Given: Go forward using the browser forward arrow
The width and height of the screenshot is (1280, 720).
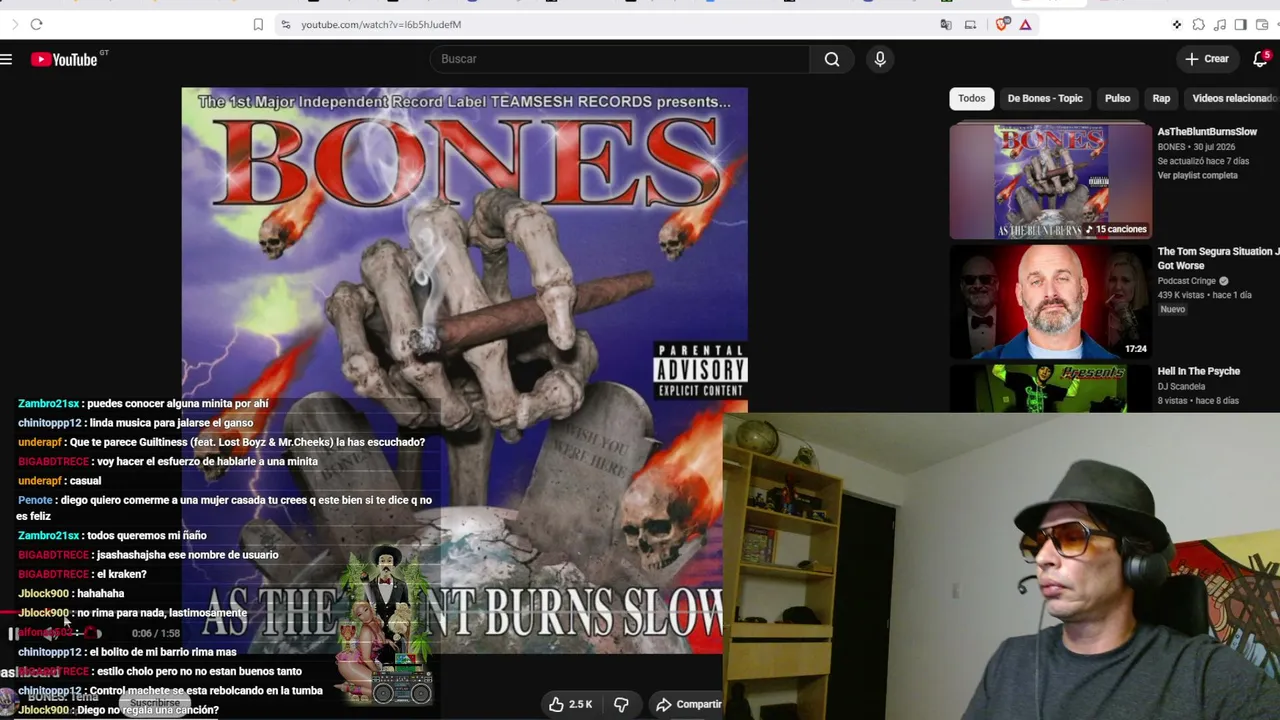Looking at the screenshot, I should click(14, 24).
